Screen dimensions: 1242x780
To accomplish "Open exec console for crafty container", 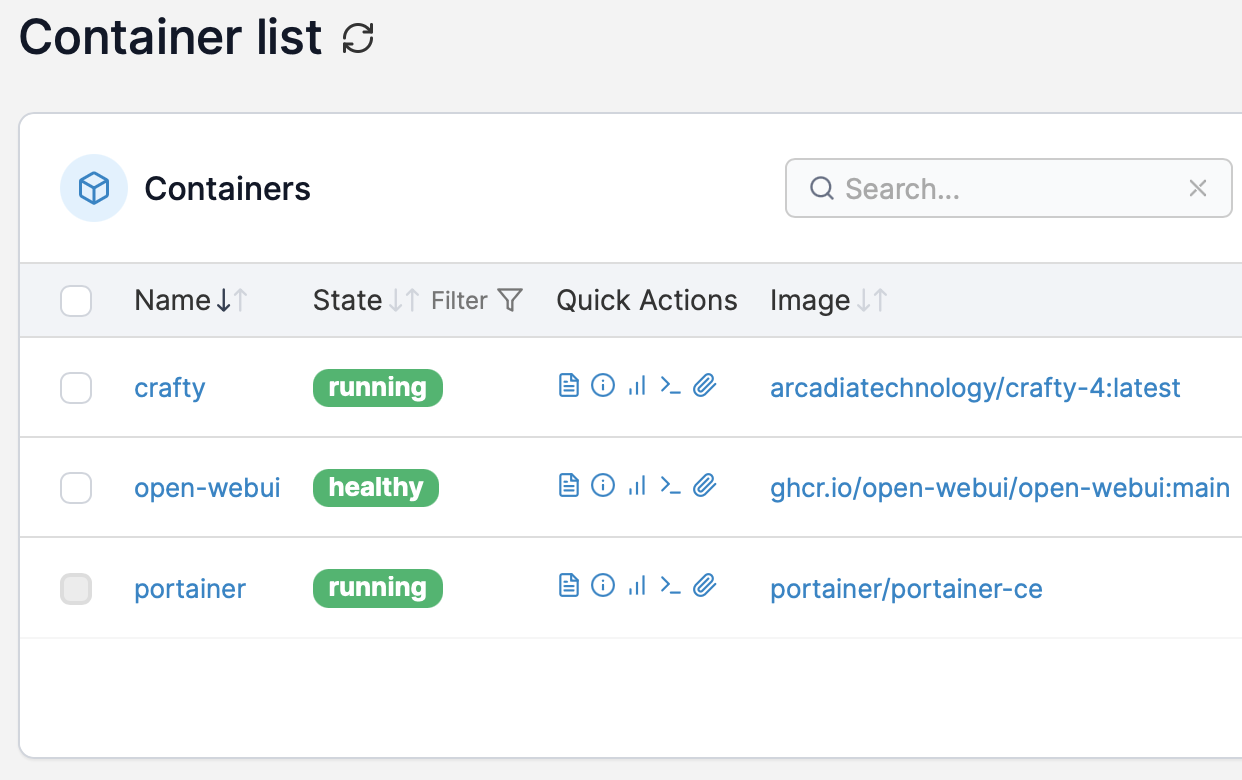I will [670, 386].
